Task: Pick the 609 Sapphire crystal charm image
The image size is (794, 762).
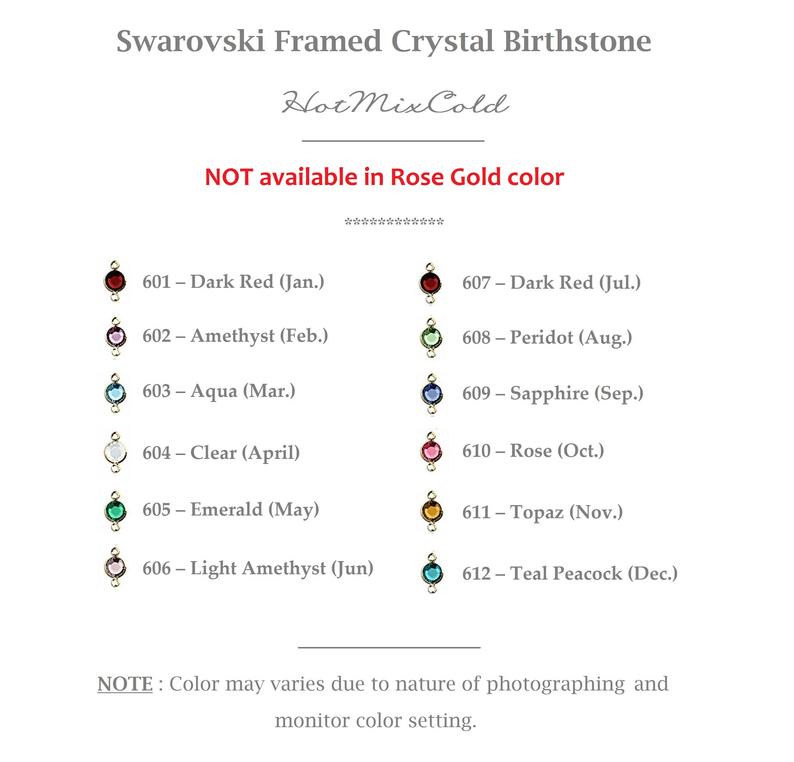Action: click(430, 394)
